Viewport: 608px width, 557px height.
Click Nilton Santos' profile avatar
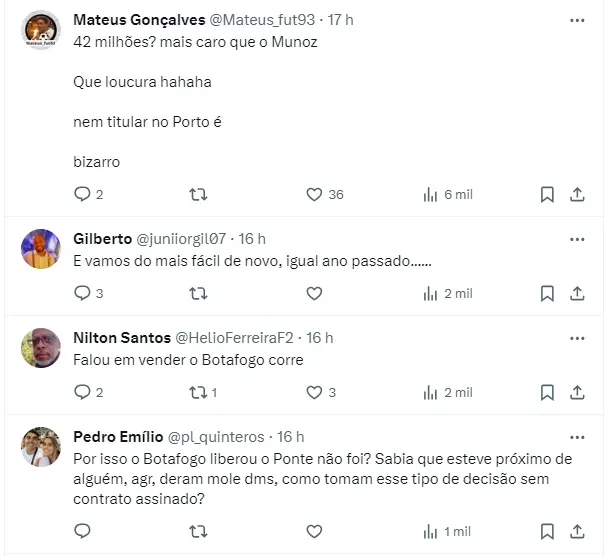pyautogui.click(x=41, y=347)
